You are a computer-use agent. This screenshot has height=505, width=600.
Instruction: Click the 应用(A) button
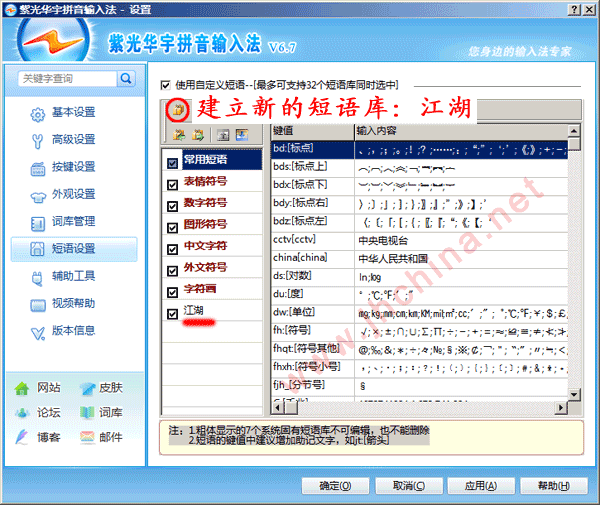(x=481, y=486)
